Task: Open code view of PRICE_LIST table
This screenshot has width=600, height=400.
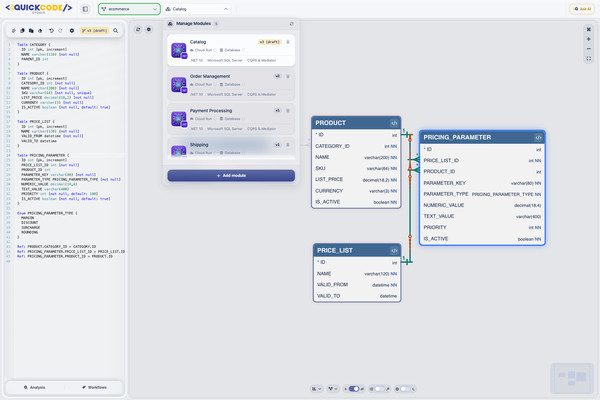Action: (394, 250)
